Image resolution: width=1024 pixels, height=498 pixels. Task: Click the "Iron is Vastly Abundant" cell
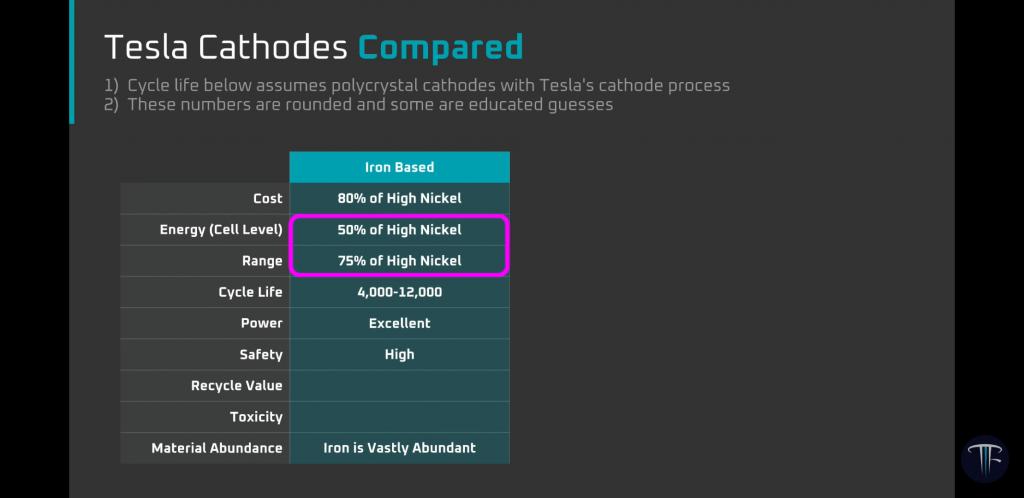399,448
